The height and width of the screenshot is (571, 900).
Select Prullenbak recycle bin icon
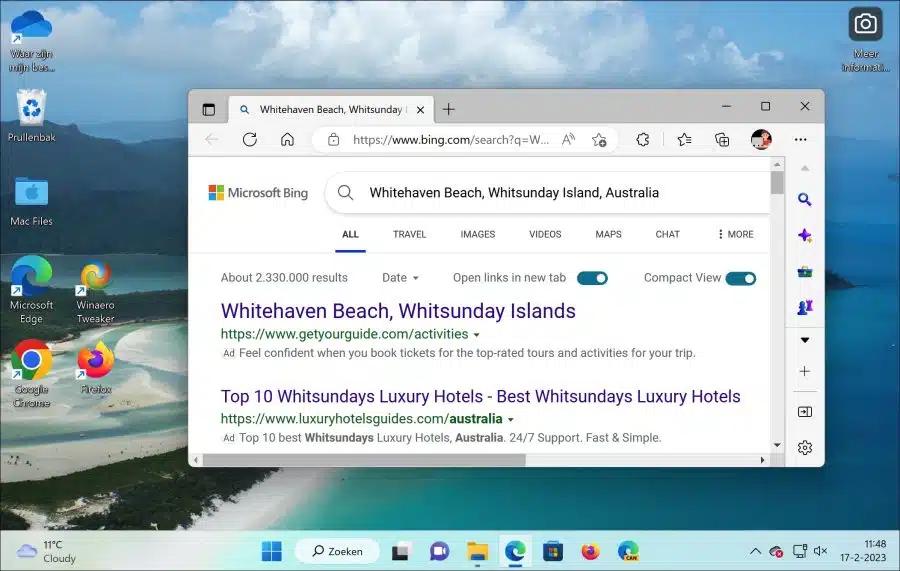(x=32, y=115)
